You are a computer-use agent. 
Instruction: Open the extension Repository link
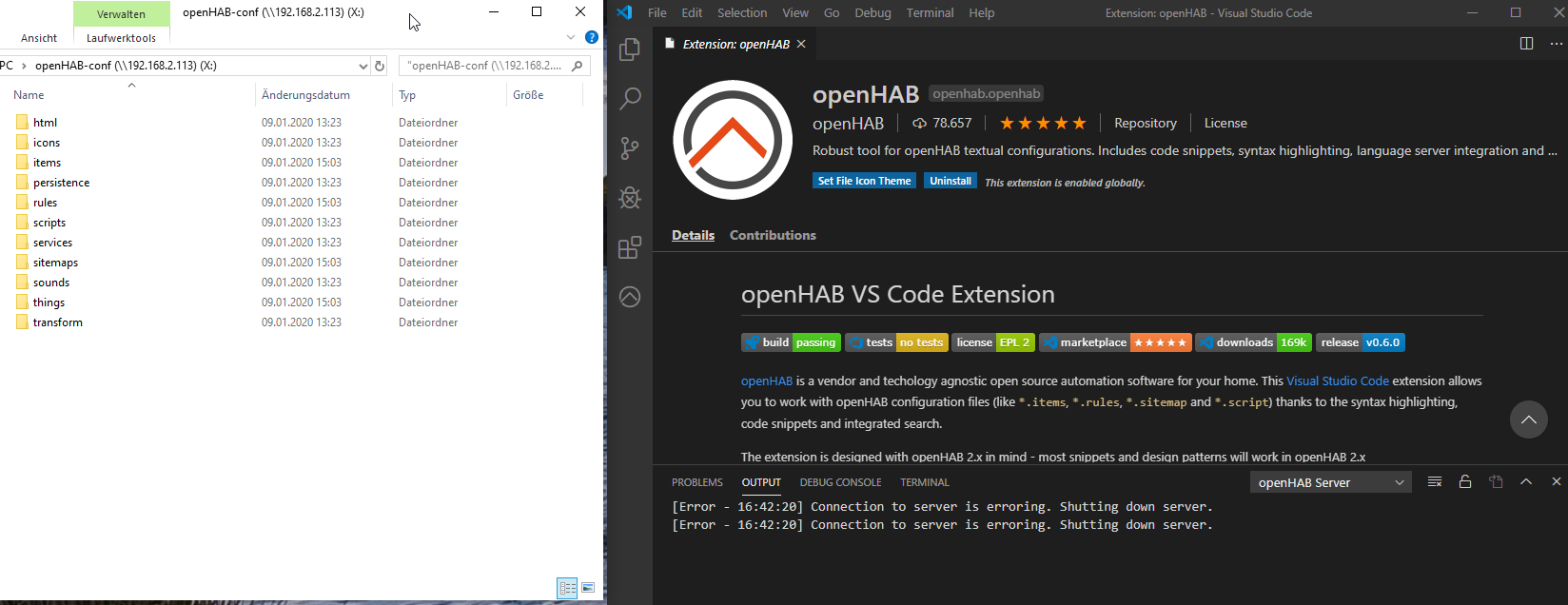tap(1146, 123)
